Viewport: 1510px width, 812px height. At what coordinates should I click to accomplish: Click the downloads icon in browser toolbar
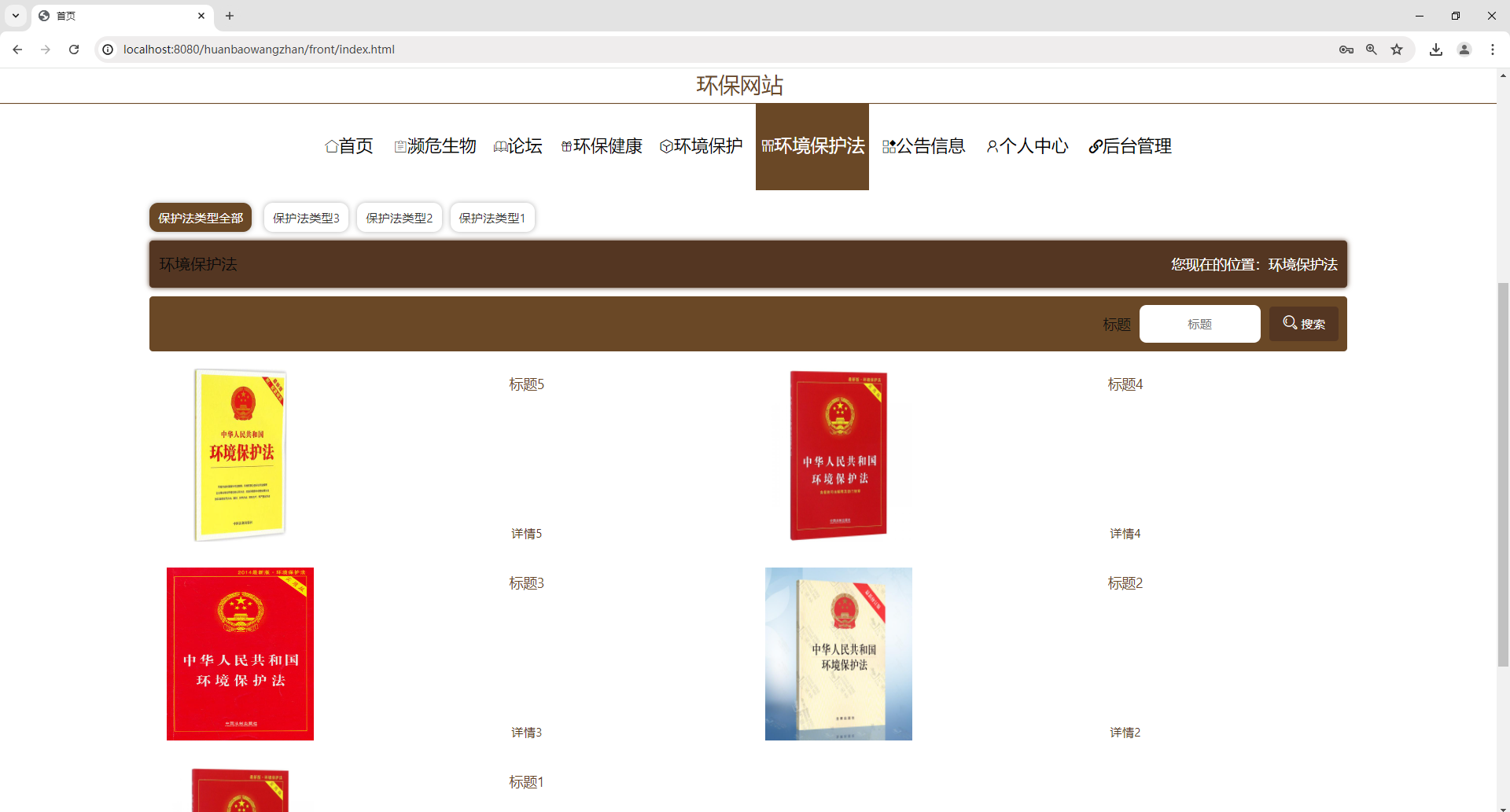pos(1436,49)
